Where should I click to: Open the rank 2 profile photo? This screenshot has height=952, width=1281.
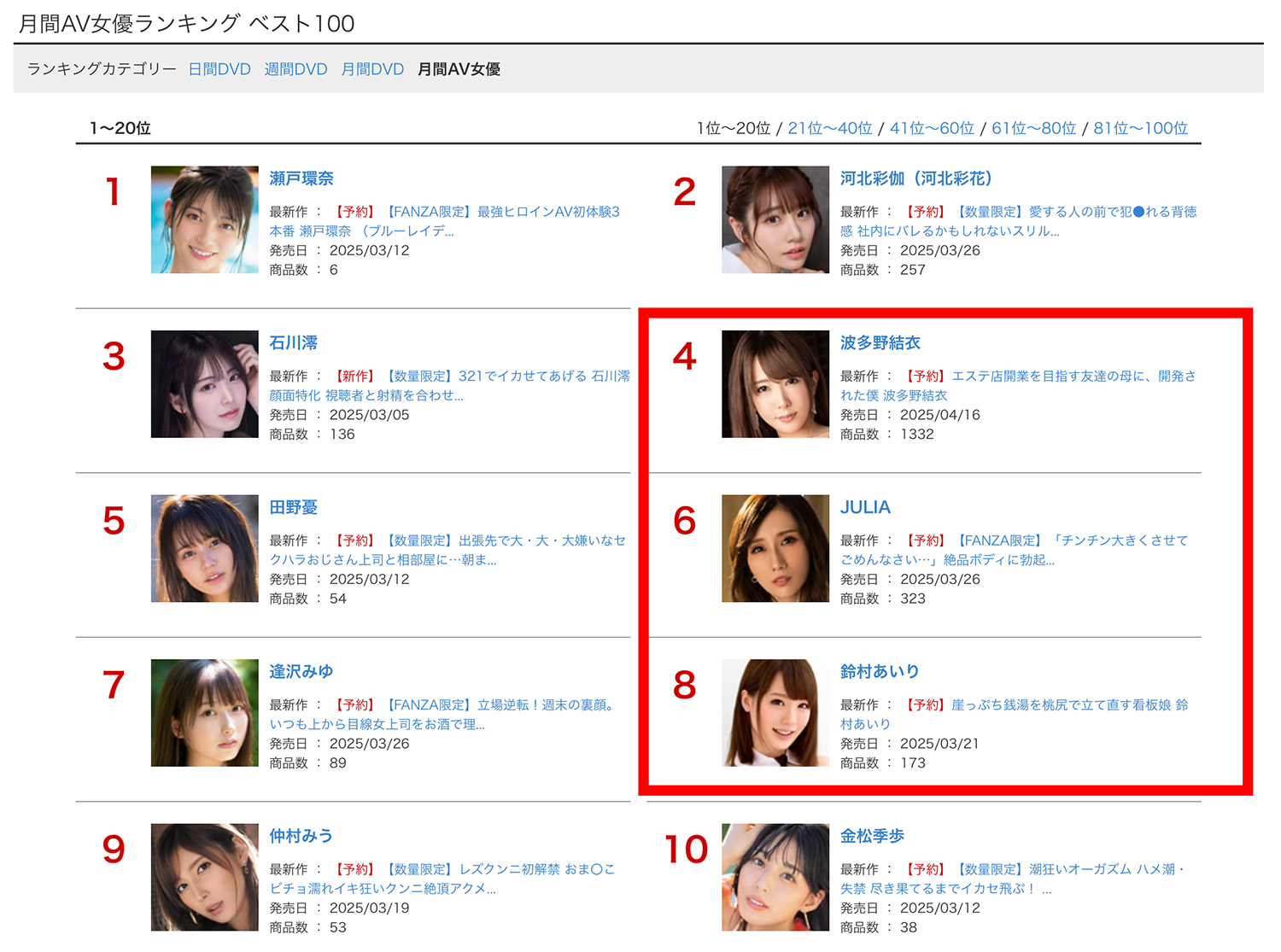pyautogui.click(x=775, y=219)
